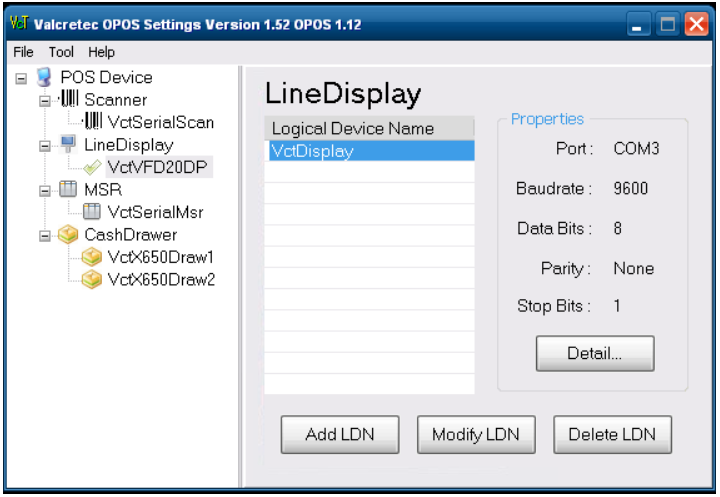Click the LineDisplay monitor icon
The width and height of the screenshot is (720, 497).
(68, 145)
